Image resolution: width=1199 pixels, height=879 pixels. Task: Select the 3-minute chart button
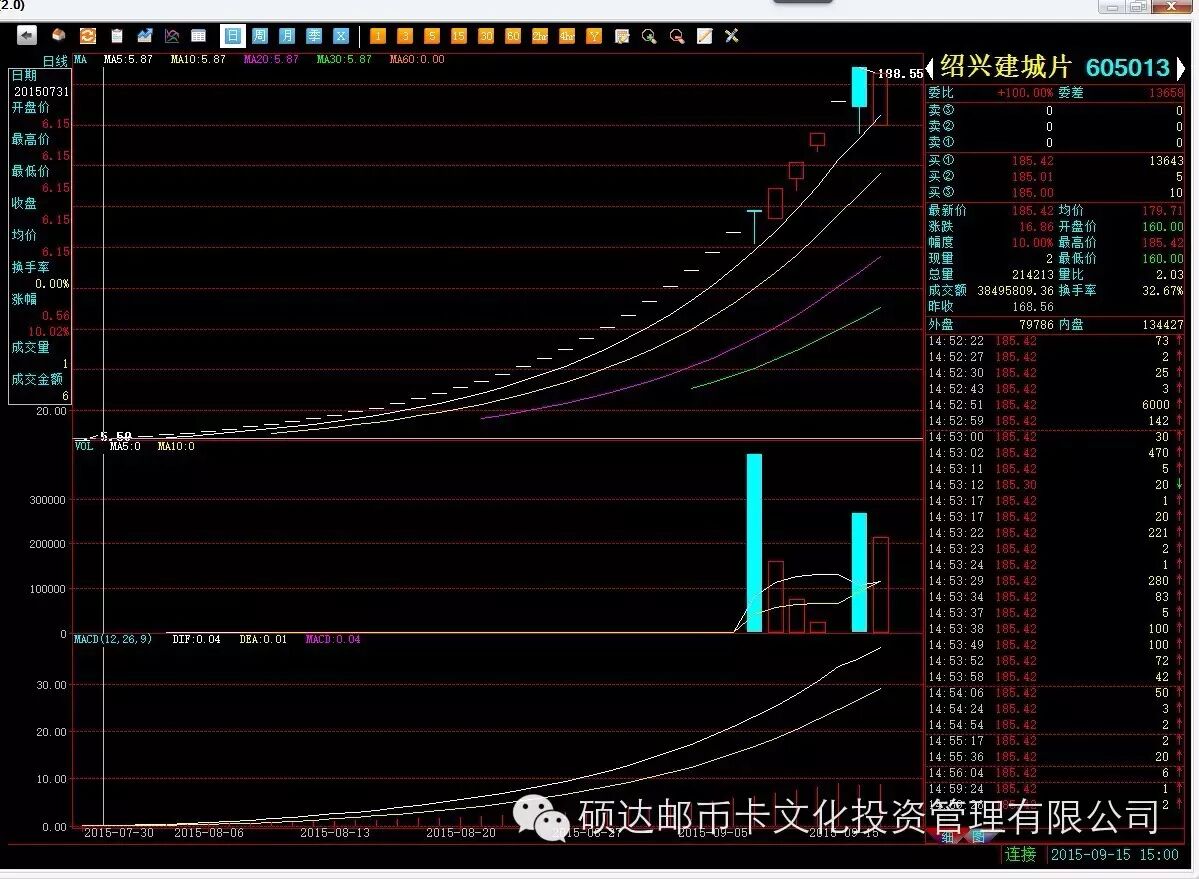click(x=405, y=36)
